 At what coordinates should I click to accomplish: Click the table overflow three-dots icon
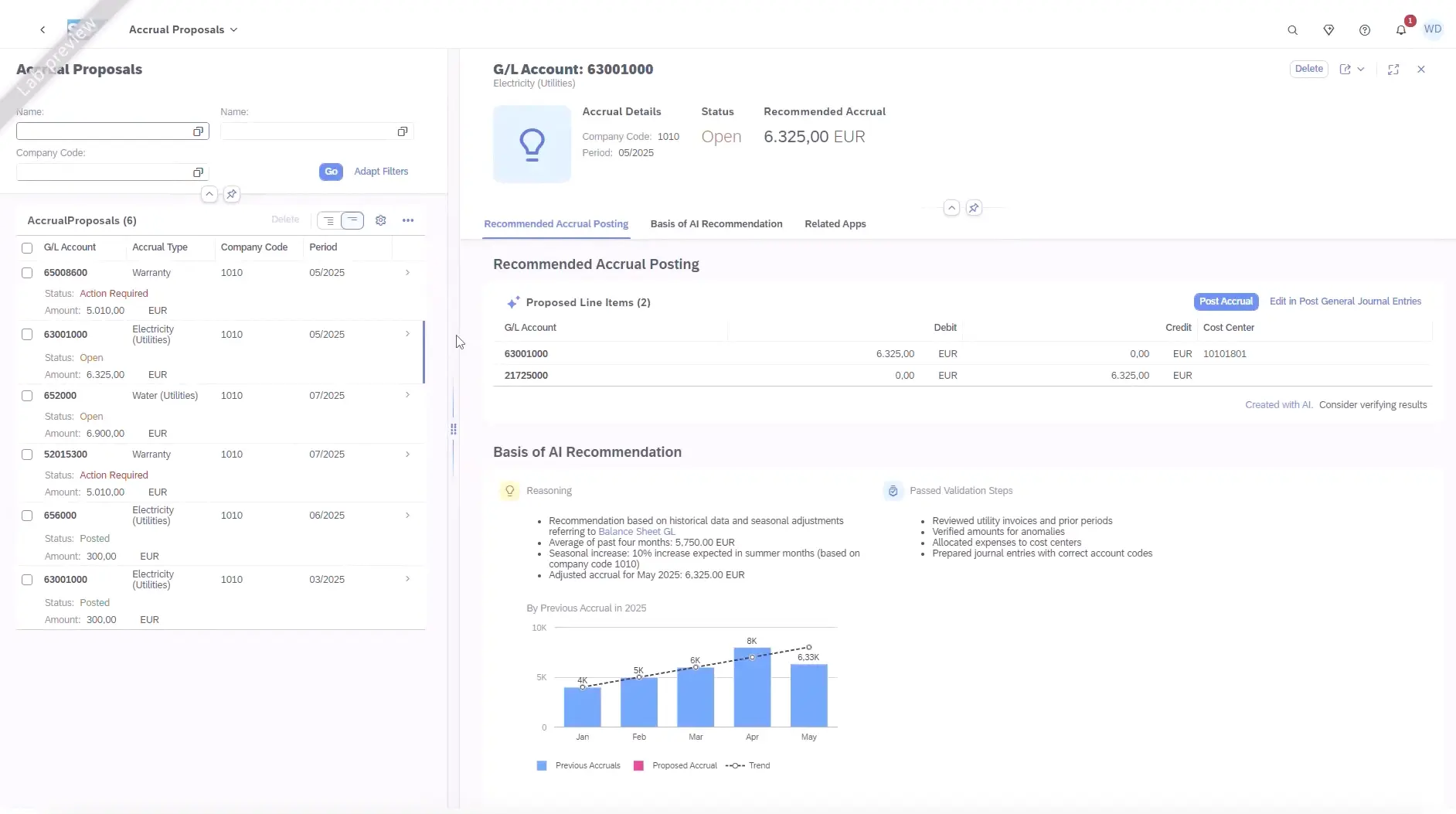point(408,220)
